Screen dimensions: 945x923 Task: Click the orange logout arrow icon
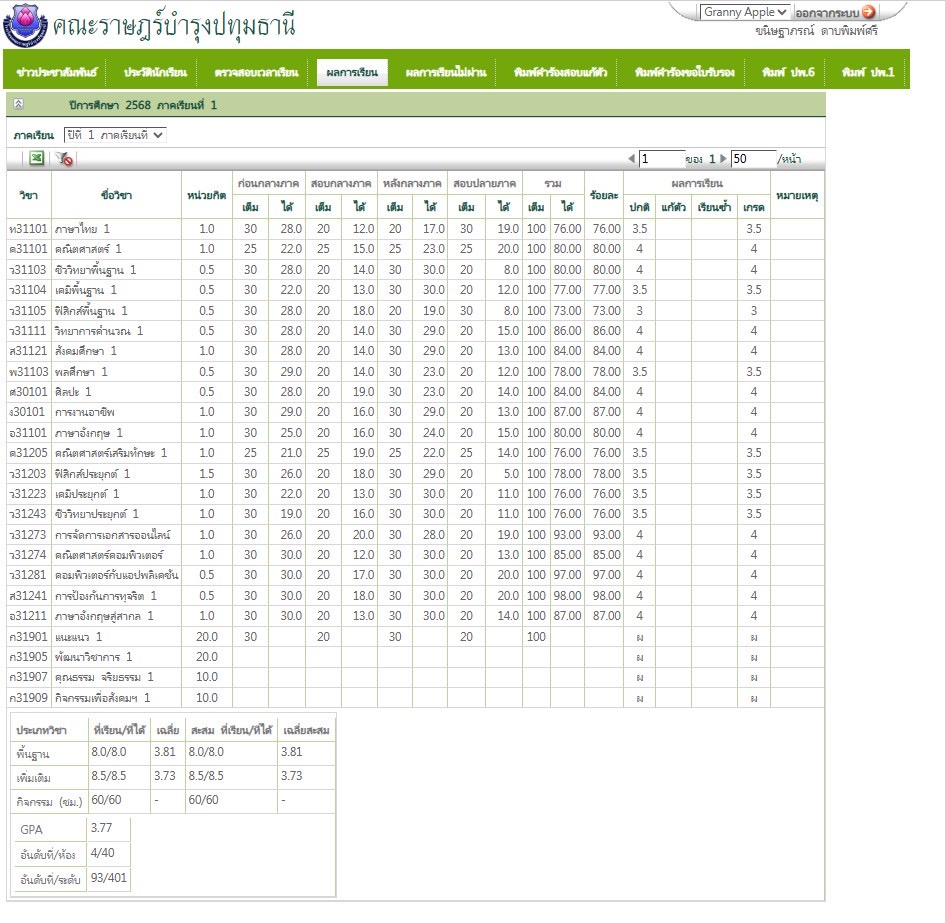[868, 13]
